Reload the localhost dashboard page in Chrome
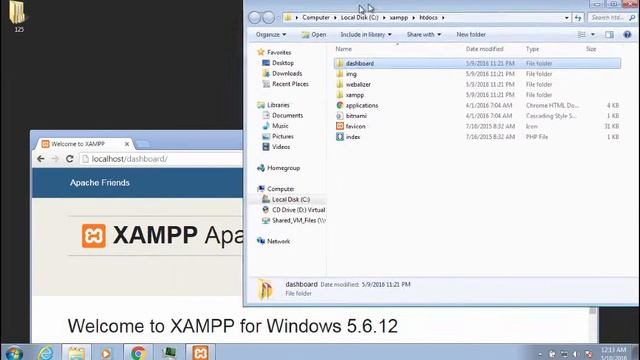Image resolution: width=640 pixels, height=360 pixels. point(70,159)
